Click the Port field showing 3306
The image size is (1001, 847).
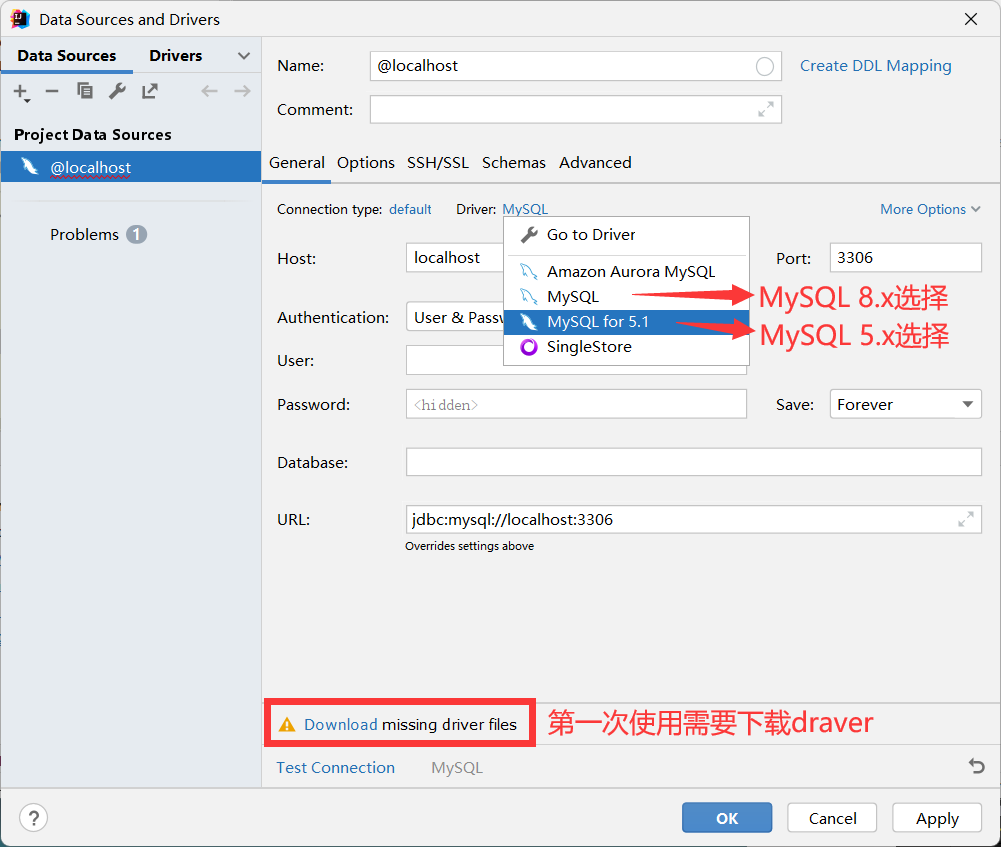point(905,257)
